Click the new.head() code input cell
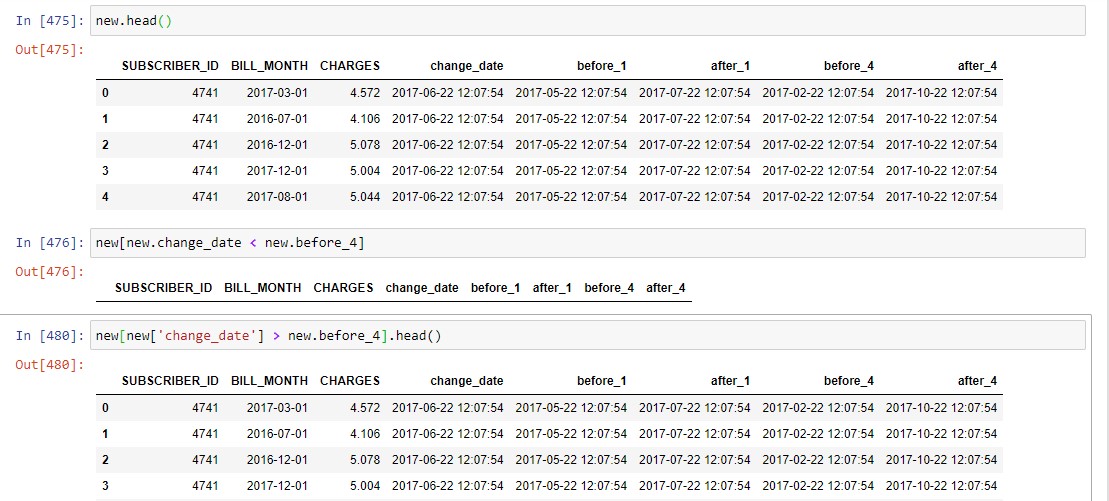 point(588,21)
